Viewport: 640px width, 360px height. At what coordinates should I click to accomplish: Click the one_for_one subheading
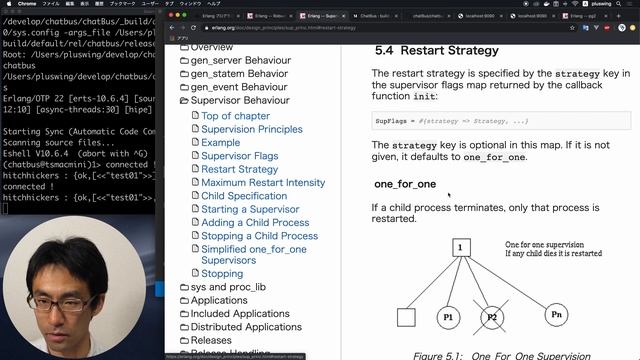click(x=405, y=184)
